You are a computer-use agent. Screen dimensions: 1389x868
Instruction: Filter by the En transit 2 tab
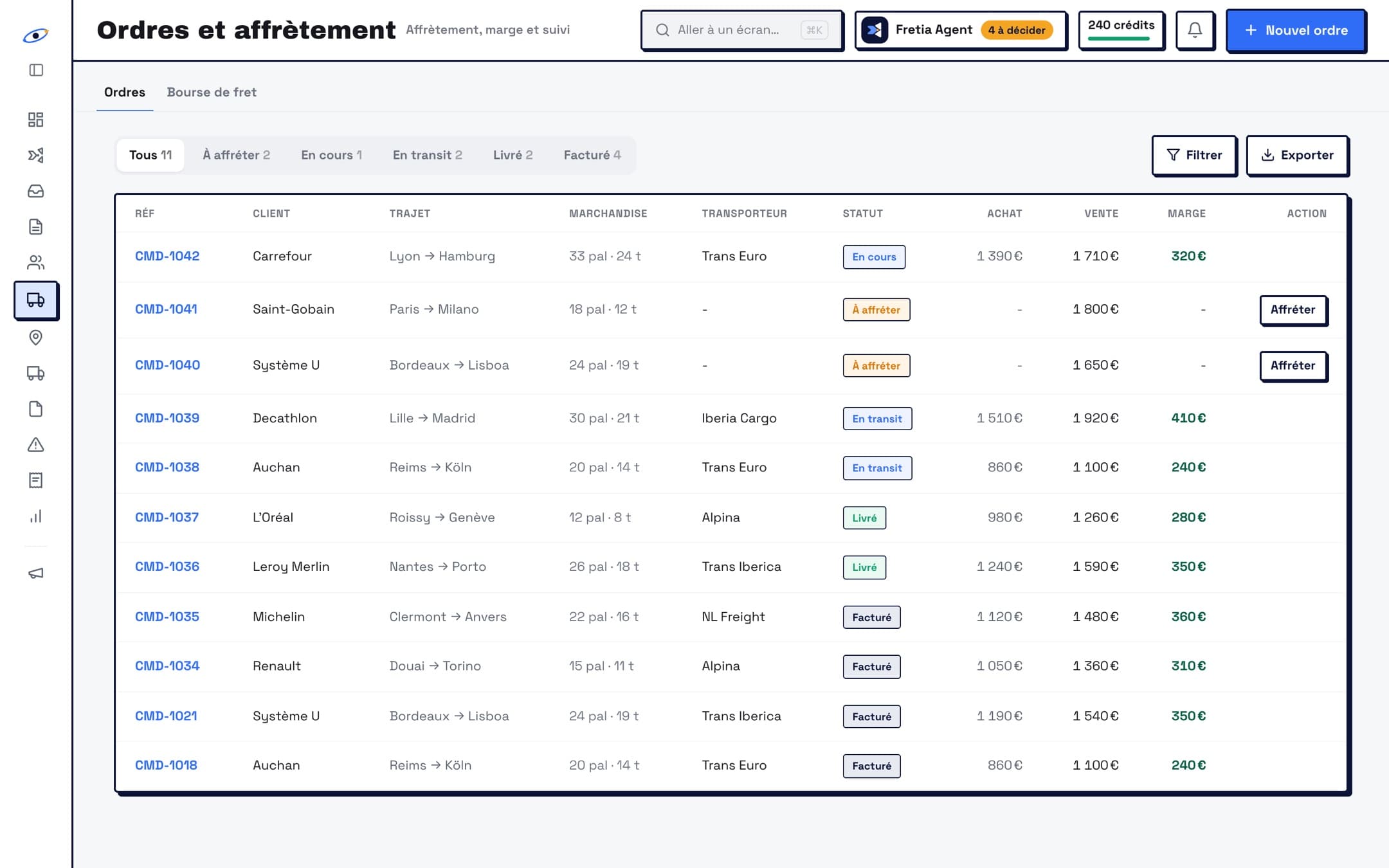[428, 155]
